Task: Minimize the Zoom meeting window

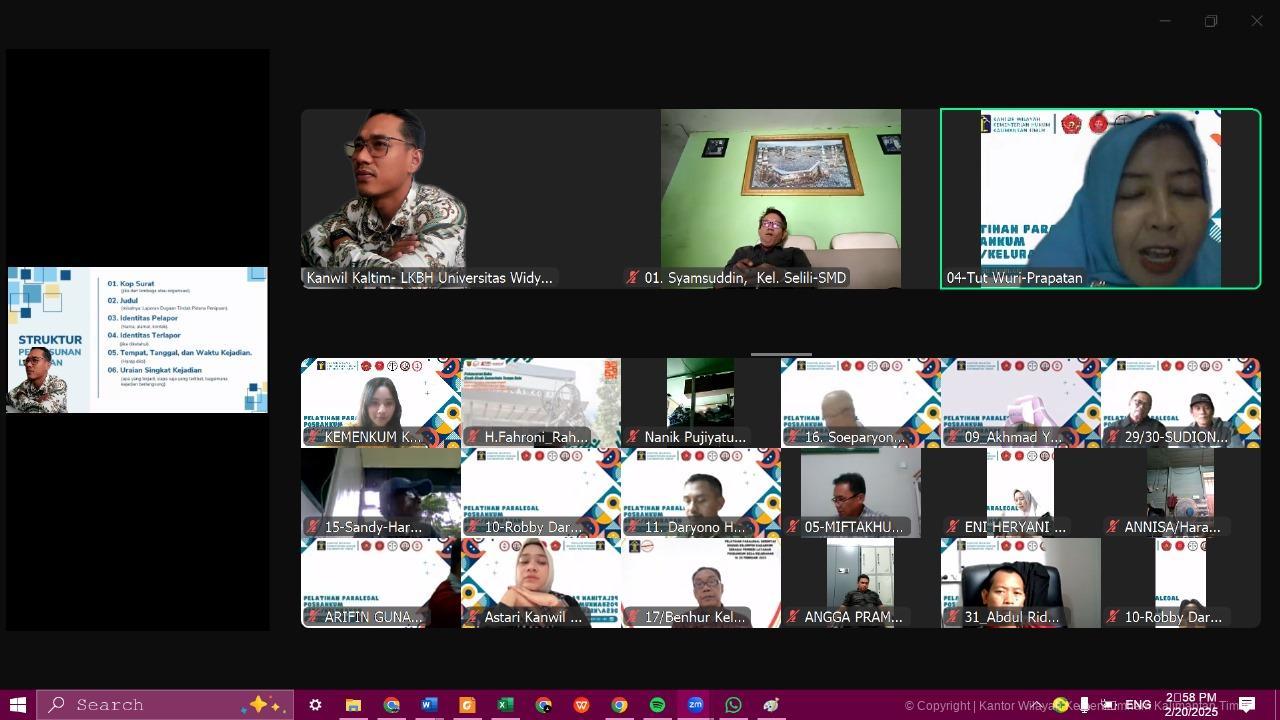Action: pos(1165,21)
